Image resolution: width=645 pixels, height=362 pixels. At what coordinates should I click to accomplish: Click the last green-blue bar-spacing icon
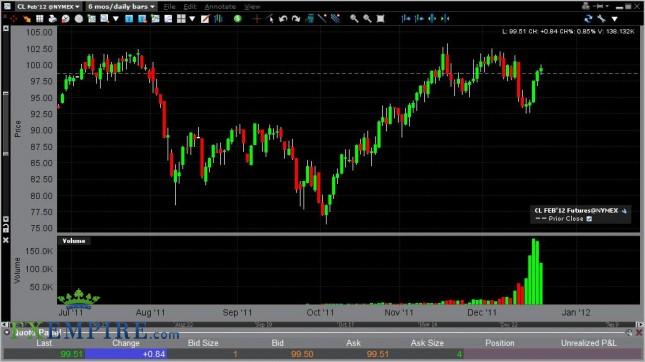[x=445, y=19]
